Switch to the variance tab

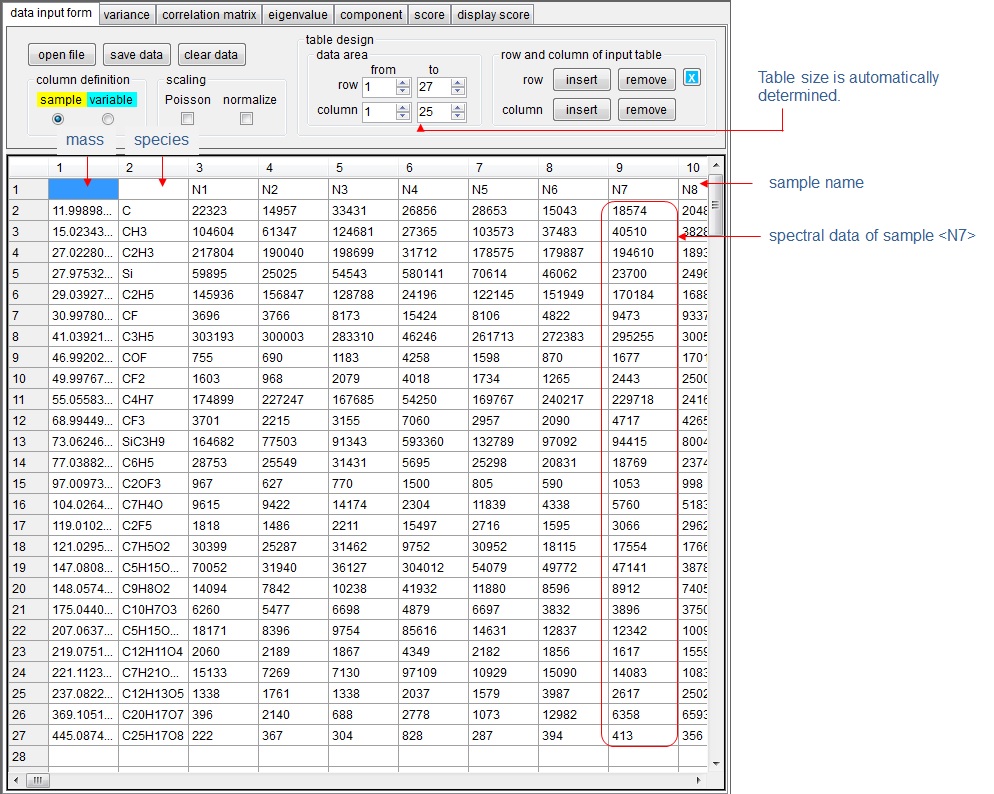(126, 14)
